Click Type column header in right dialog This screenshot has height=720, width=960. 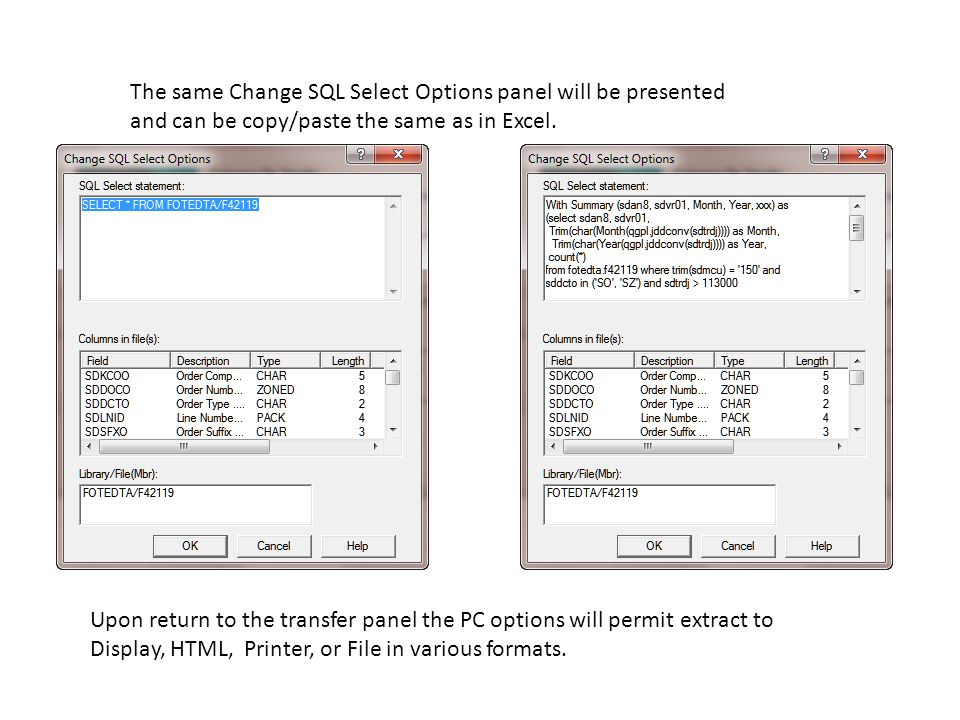[x=749, y=361]
